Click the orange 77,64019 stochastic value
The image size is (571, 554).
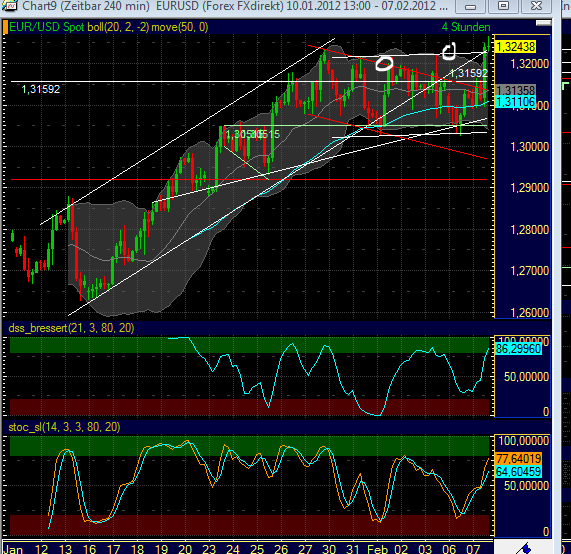519,459
